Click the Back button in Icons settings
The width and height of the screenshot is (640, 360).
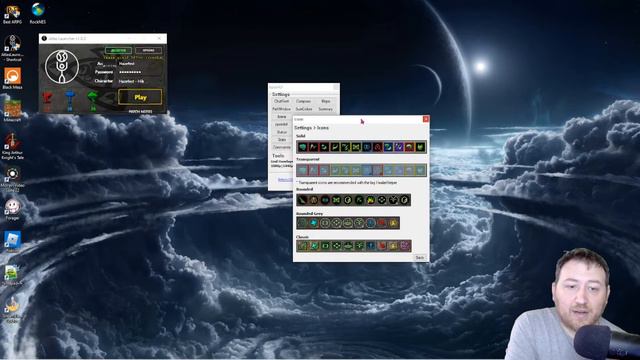tap(420, 258)
